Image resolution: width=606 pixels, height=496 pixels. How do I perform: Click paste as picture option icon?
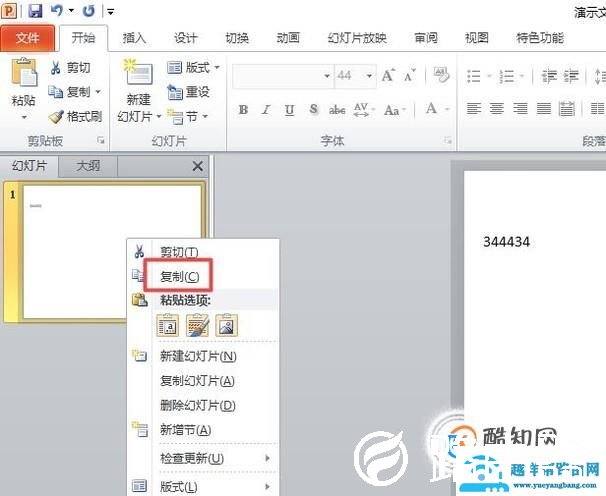tap(226, 325)
